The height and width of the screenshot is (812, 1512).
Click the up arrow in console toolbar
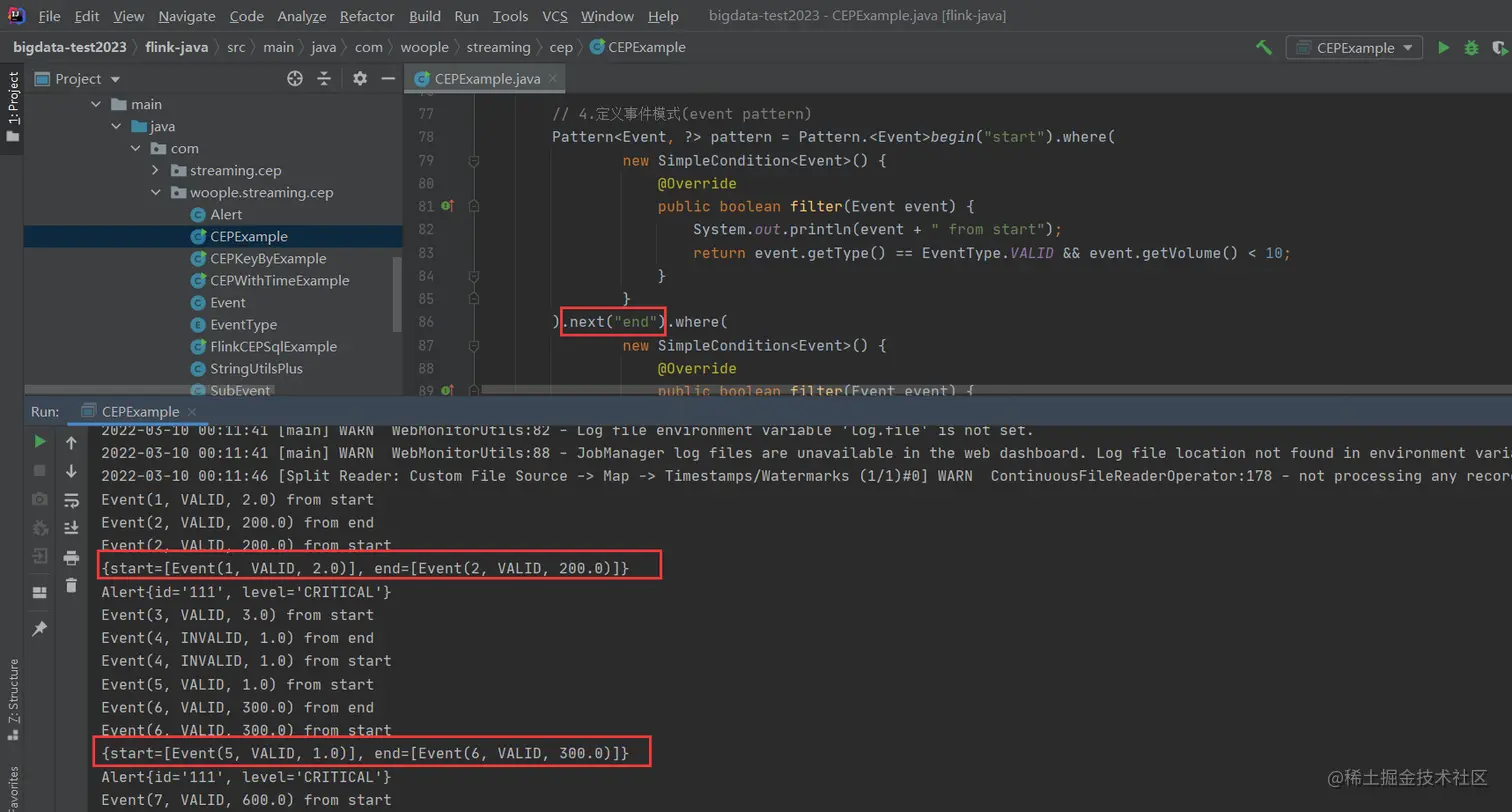[71, 442]
